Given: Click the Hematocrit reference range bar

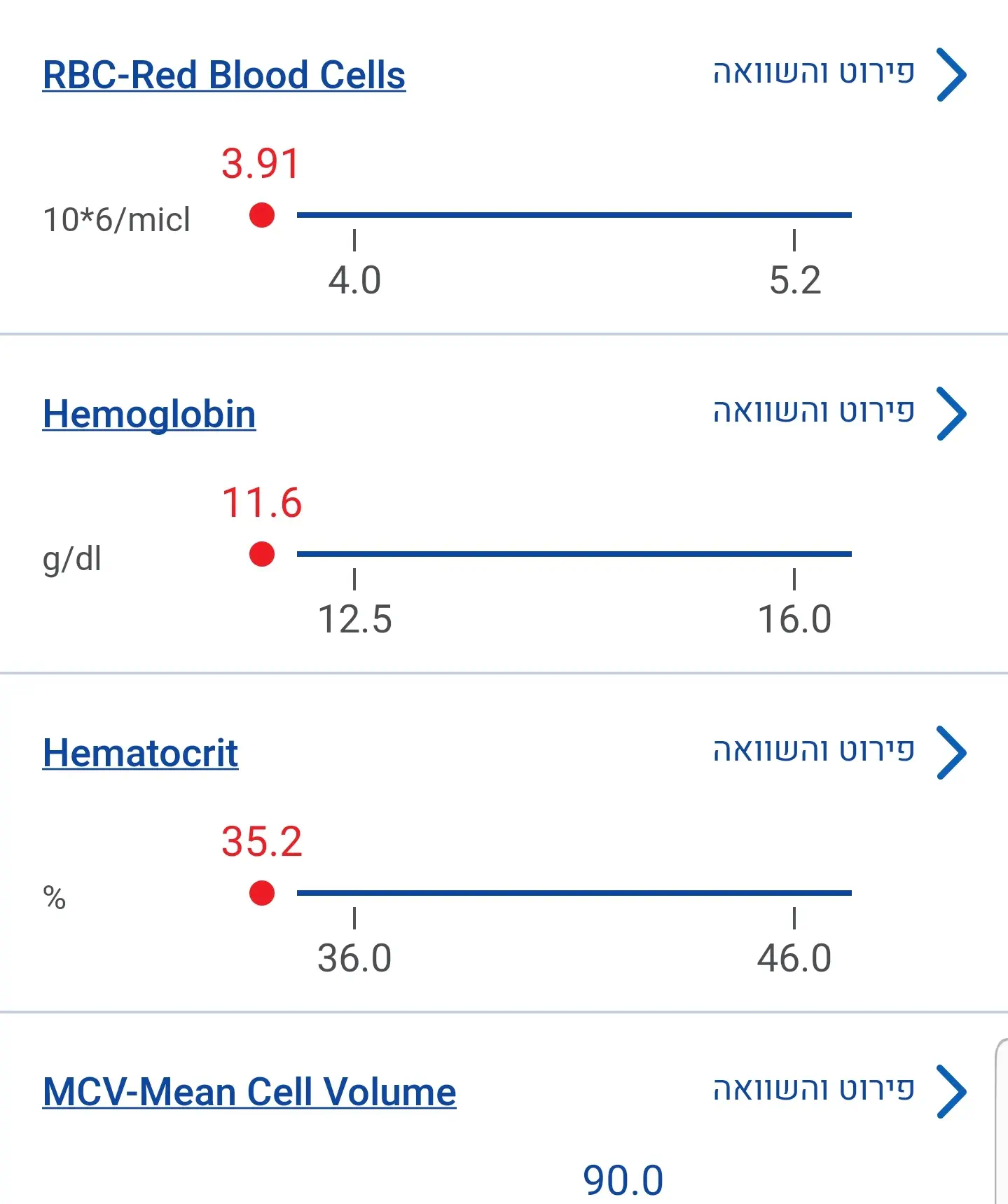Looking at the screenshot, I should (x=574, y=893).
